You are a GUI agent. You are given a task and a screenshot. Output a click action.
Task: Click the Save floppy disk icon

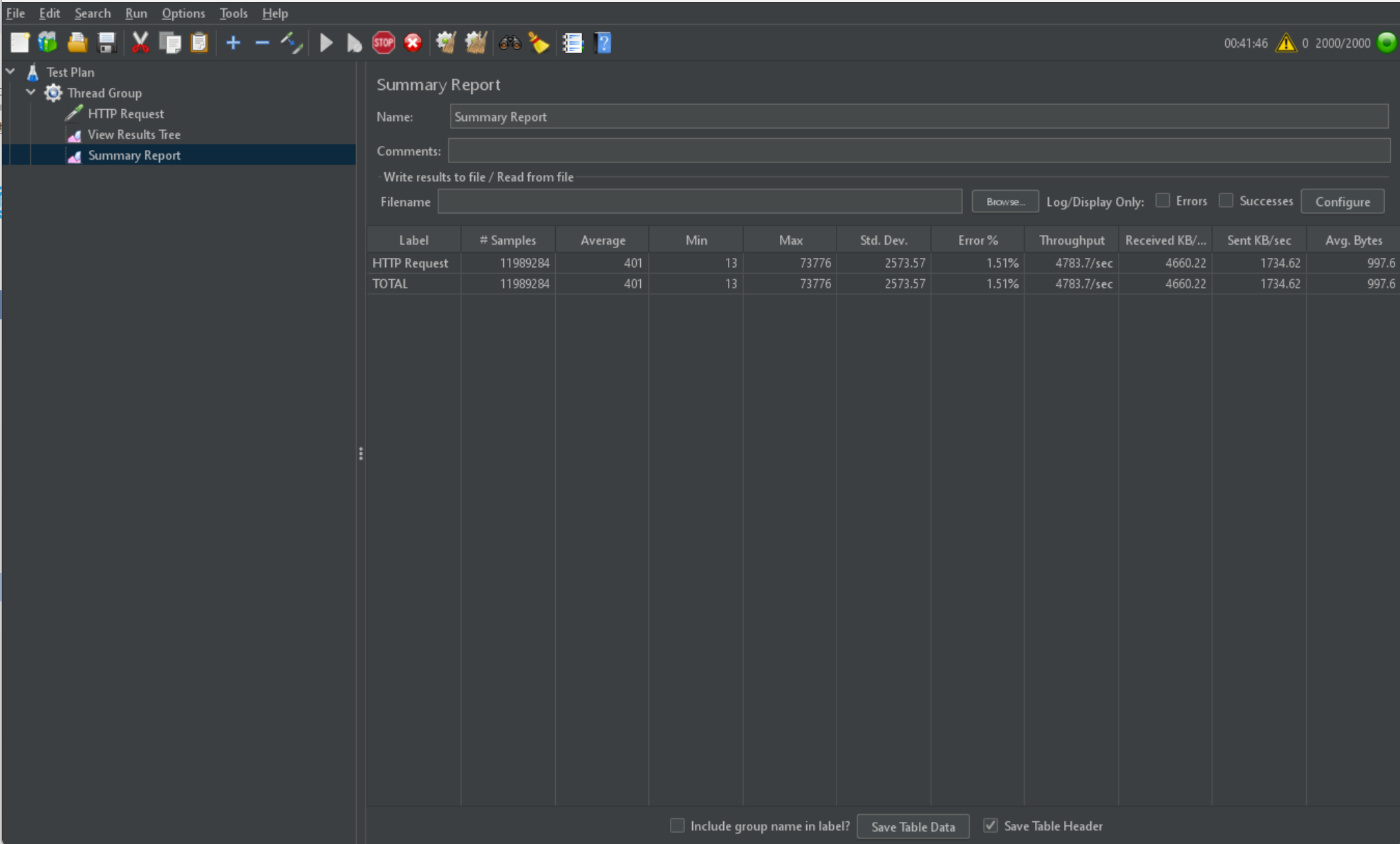tap(106, 43)
